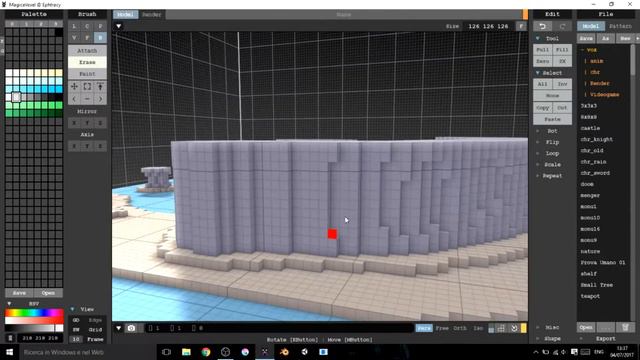Click the minus brush button
640x360 pixels.
87,99
